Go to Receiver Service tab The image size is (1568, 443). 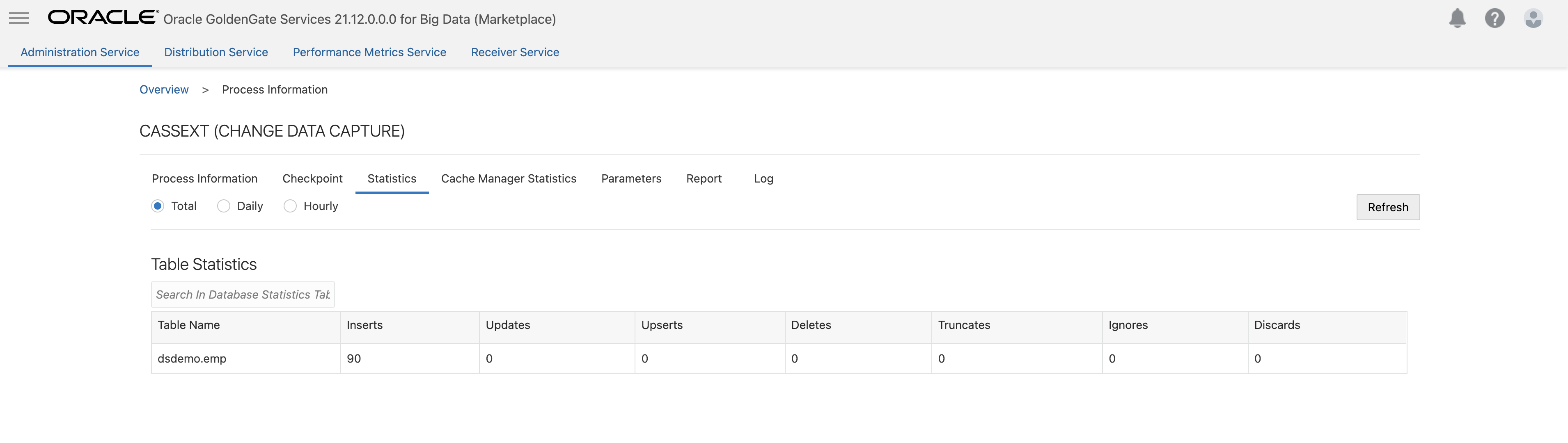515,53
